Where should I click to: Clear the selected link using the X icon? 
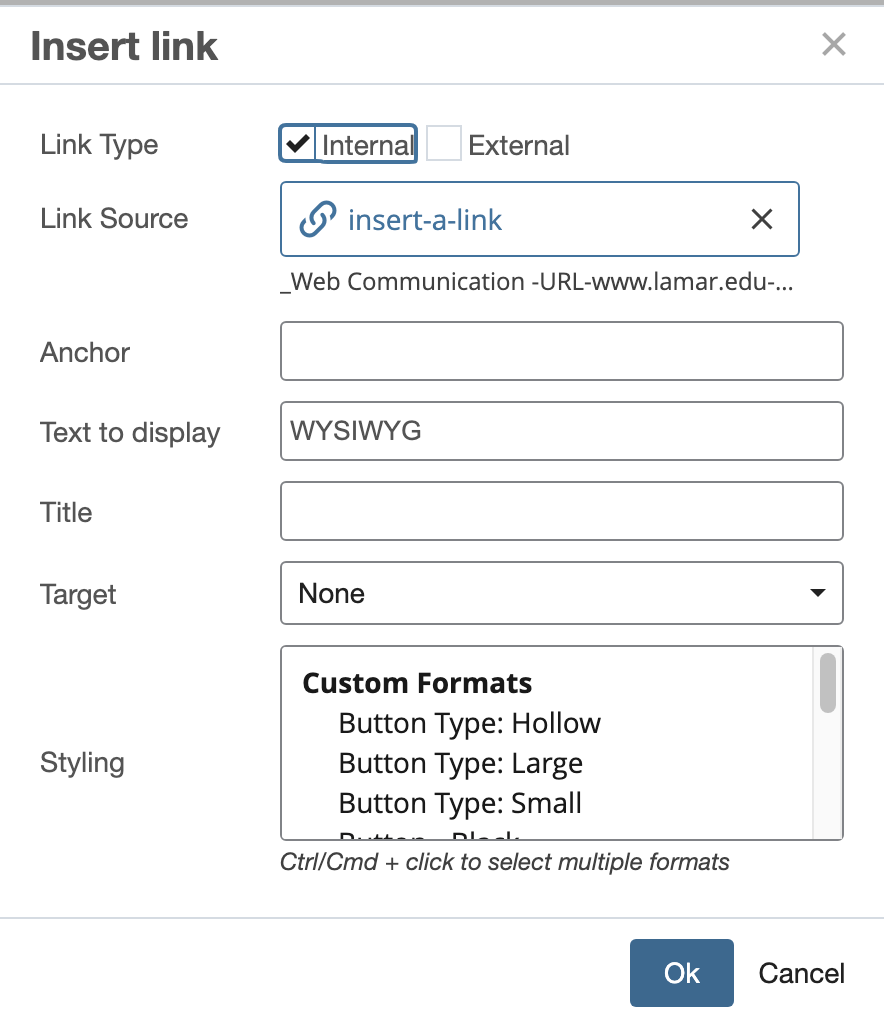tap(762, 219)
